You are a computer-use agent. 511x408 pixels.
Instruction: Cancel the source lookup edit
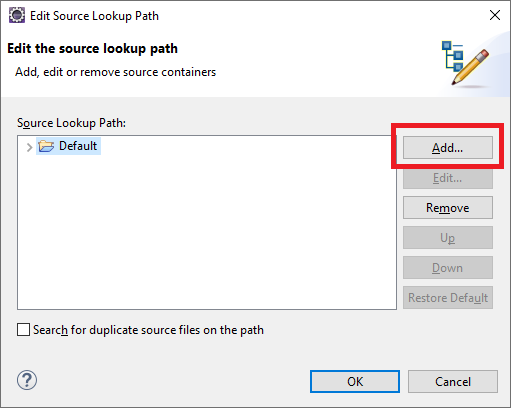point(453,382)
